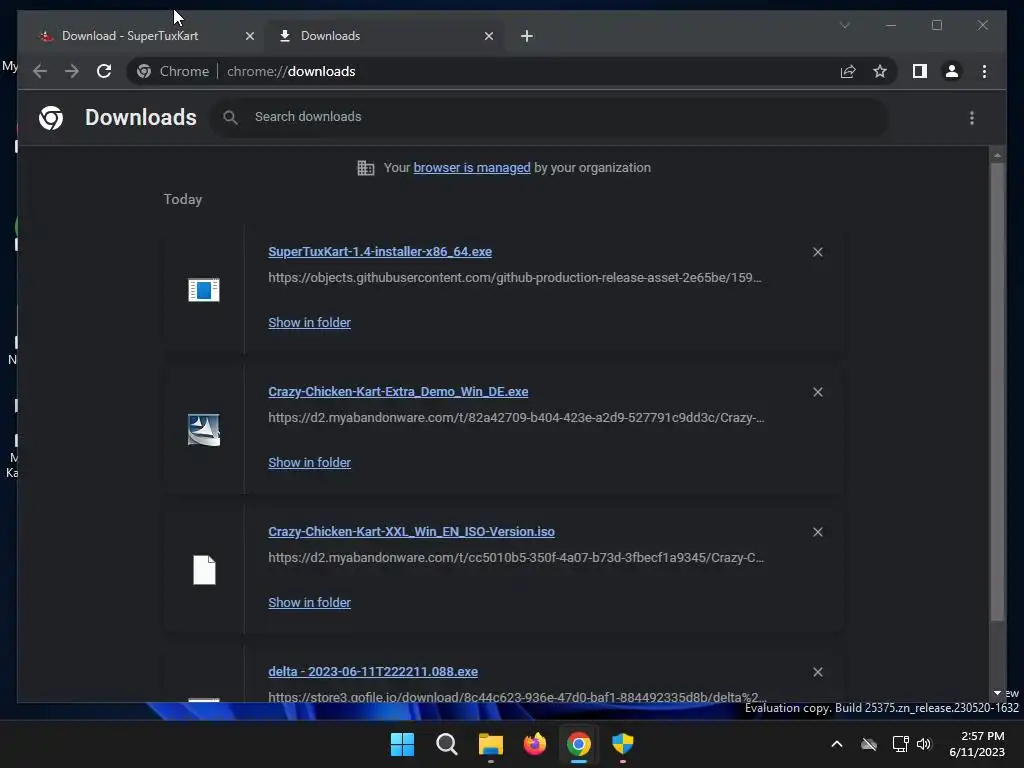The width and height of the screenshot is (1024, 768).
Task: Open Crazy-Chicken-Kart-XXL ISO file link
Action: point(411,532)
